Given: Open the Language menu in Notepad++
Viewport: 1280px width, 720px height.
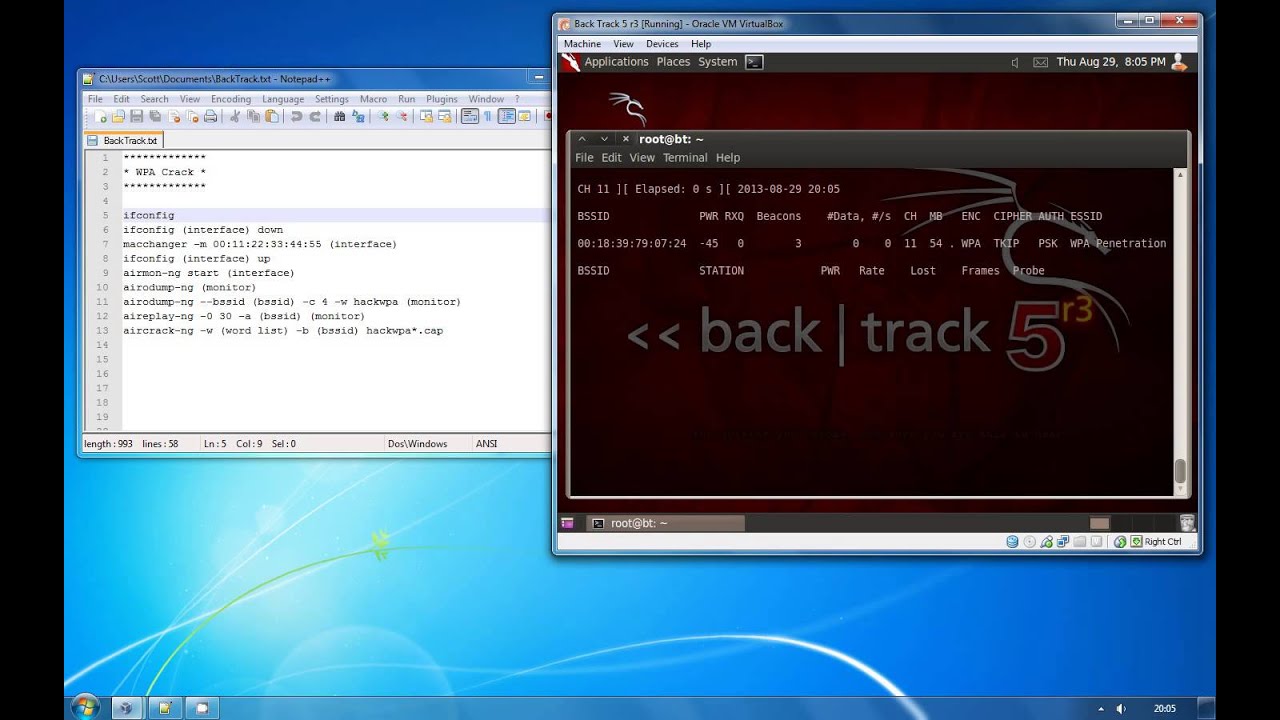Looking at the screenshot, I should (283, 99).
